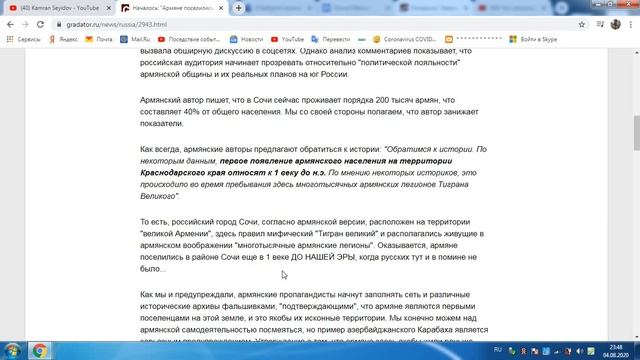Close the Kamran Seyidov YouTube tab
The height and width of the screenshot is (360, 640).
pos(109,8)
